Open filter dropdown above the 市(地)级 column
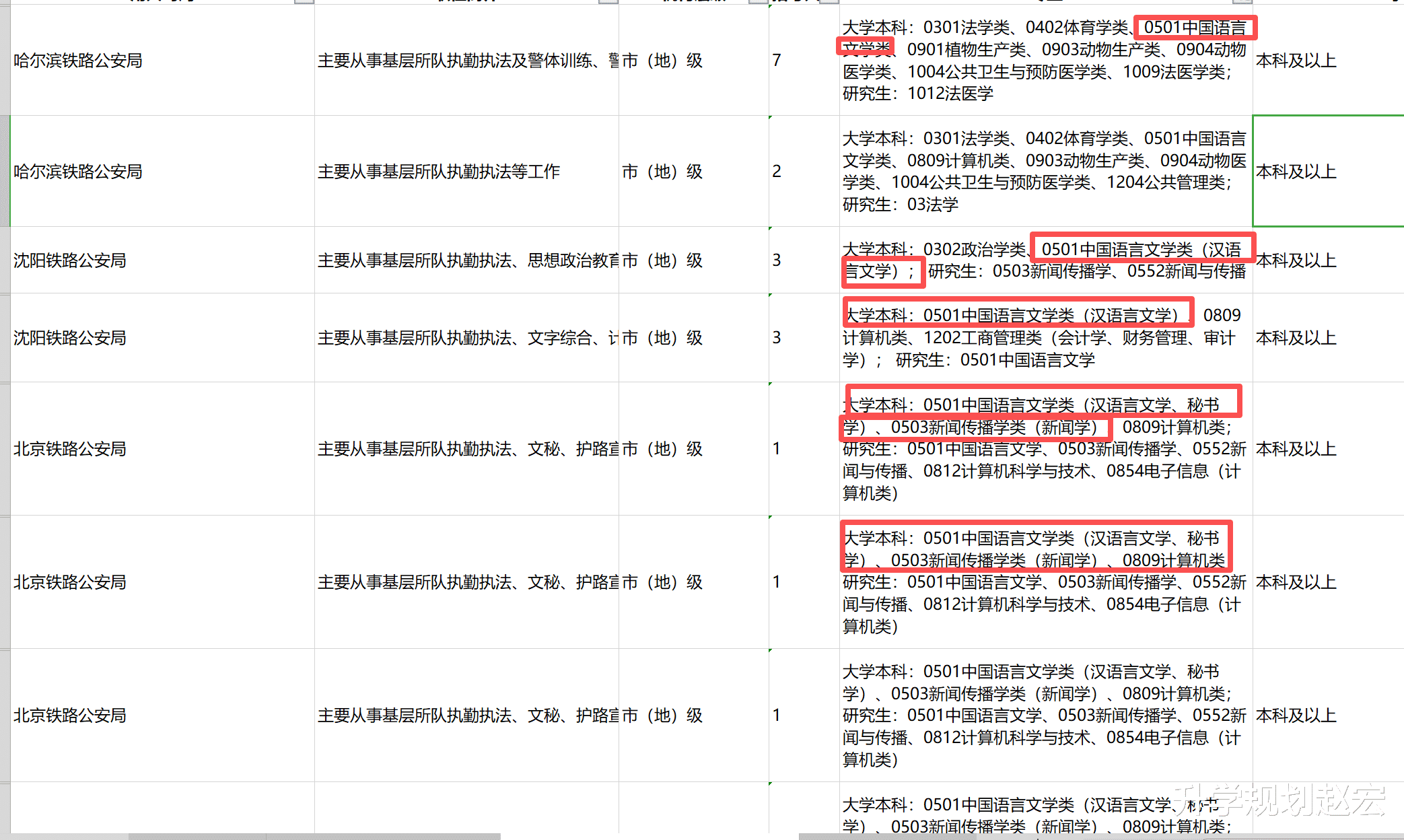 (x=759, y=1)
